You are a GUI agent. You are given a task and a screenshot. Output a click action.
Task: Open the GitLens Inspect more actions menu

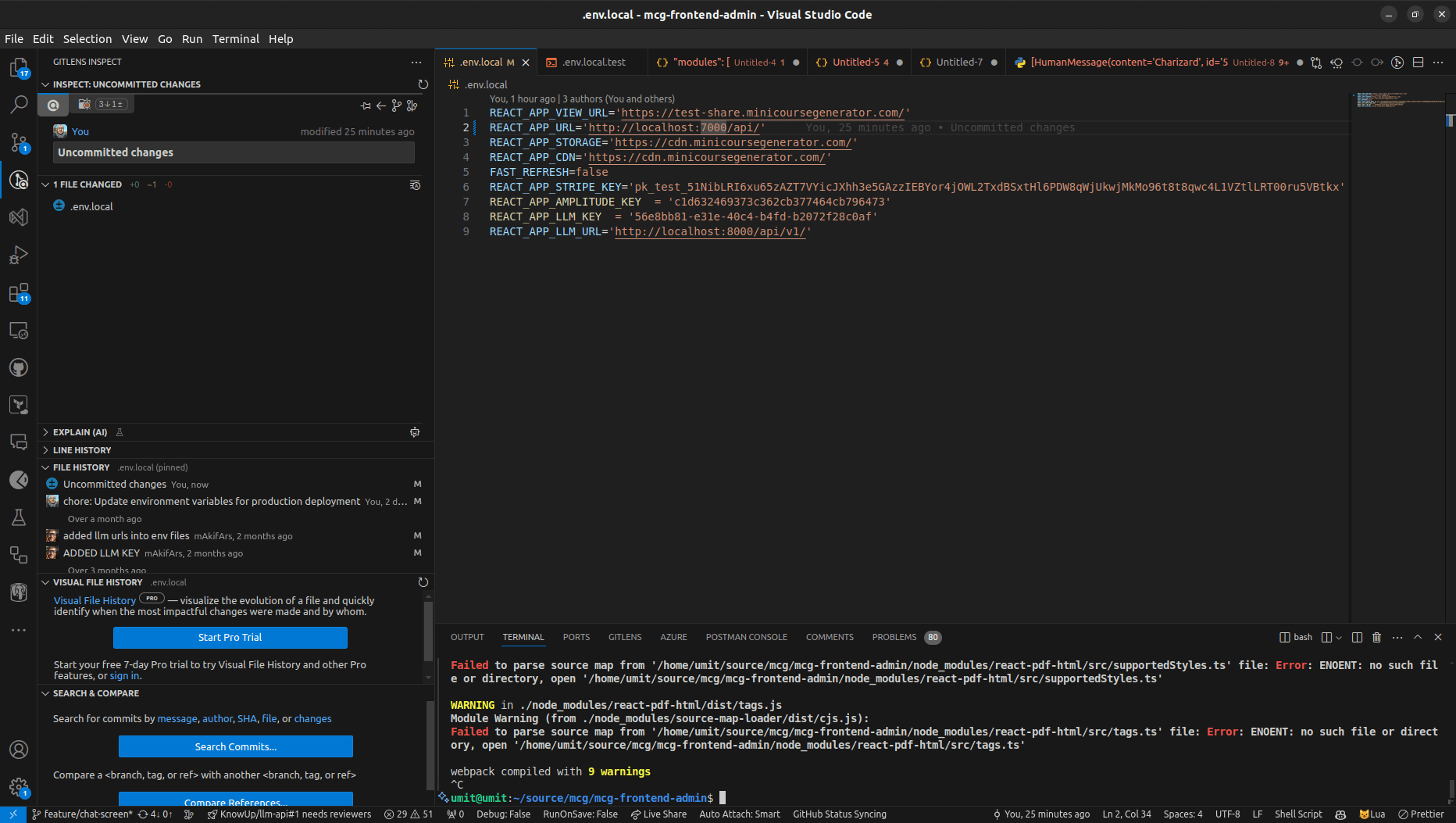point(416,62)
